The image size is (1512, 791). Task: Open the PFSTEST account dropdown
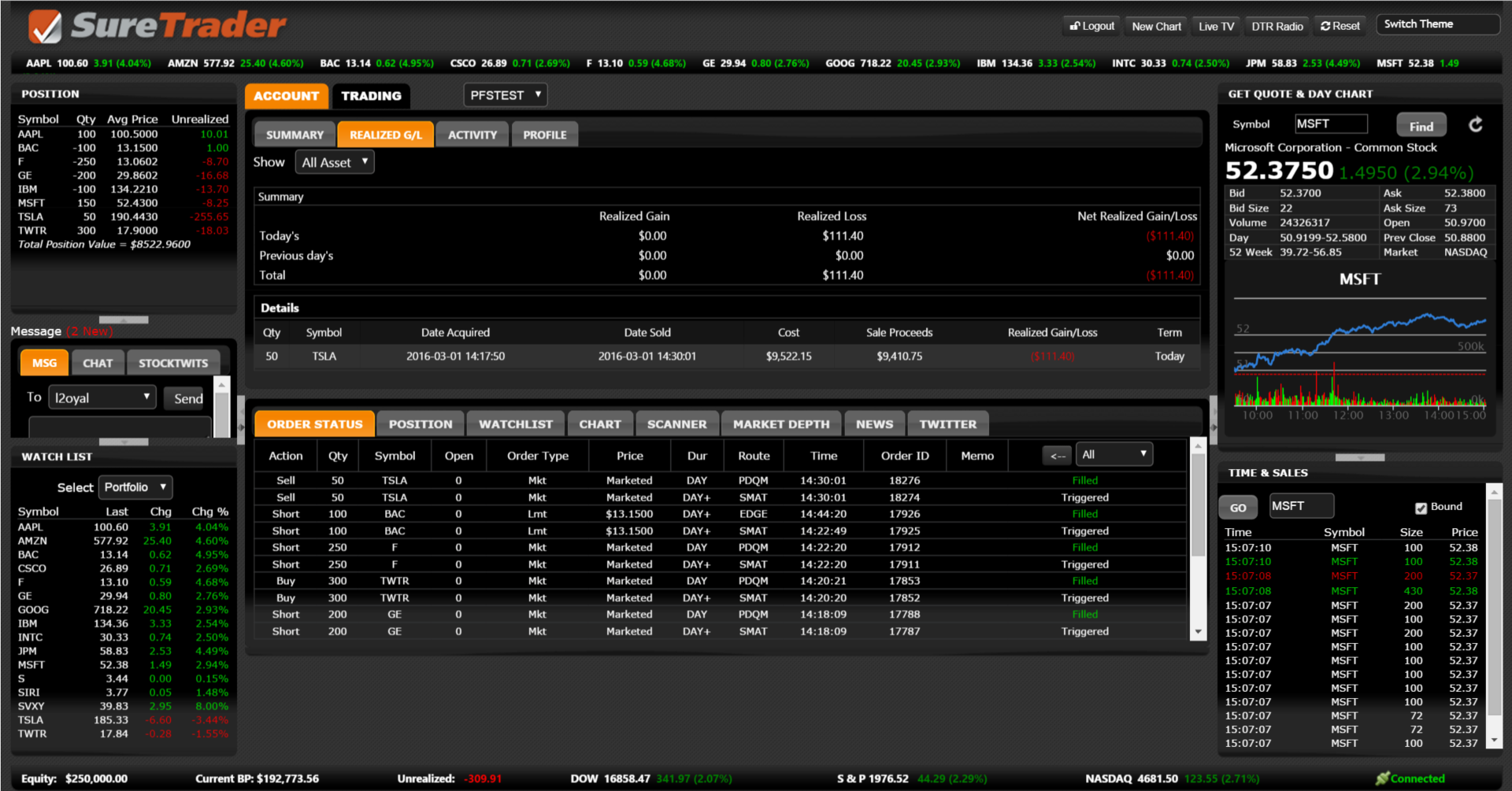(505, 95)
